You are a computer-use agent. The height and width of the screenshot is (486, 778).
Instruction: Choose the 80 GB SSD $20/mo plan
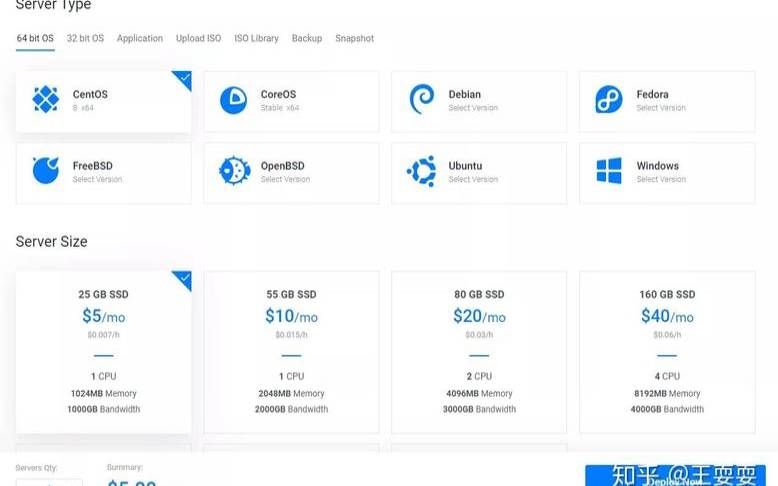point(479,352)
